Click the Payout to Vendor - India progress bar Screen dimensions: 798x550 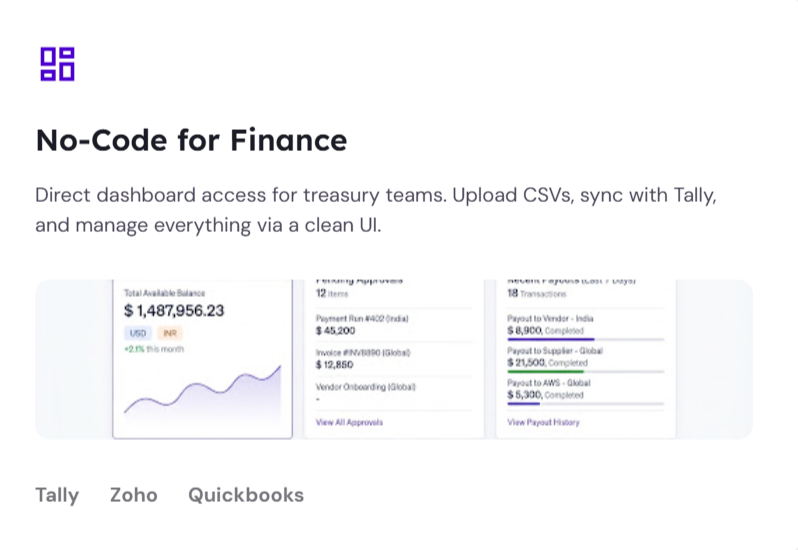tap(585, 339)
